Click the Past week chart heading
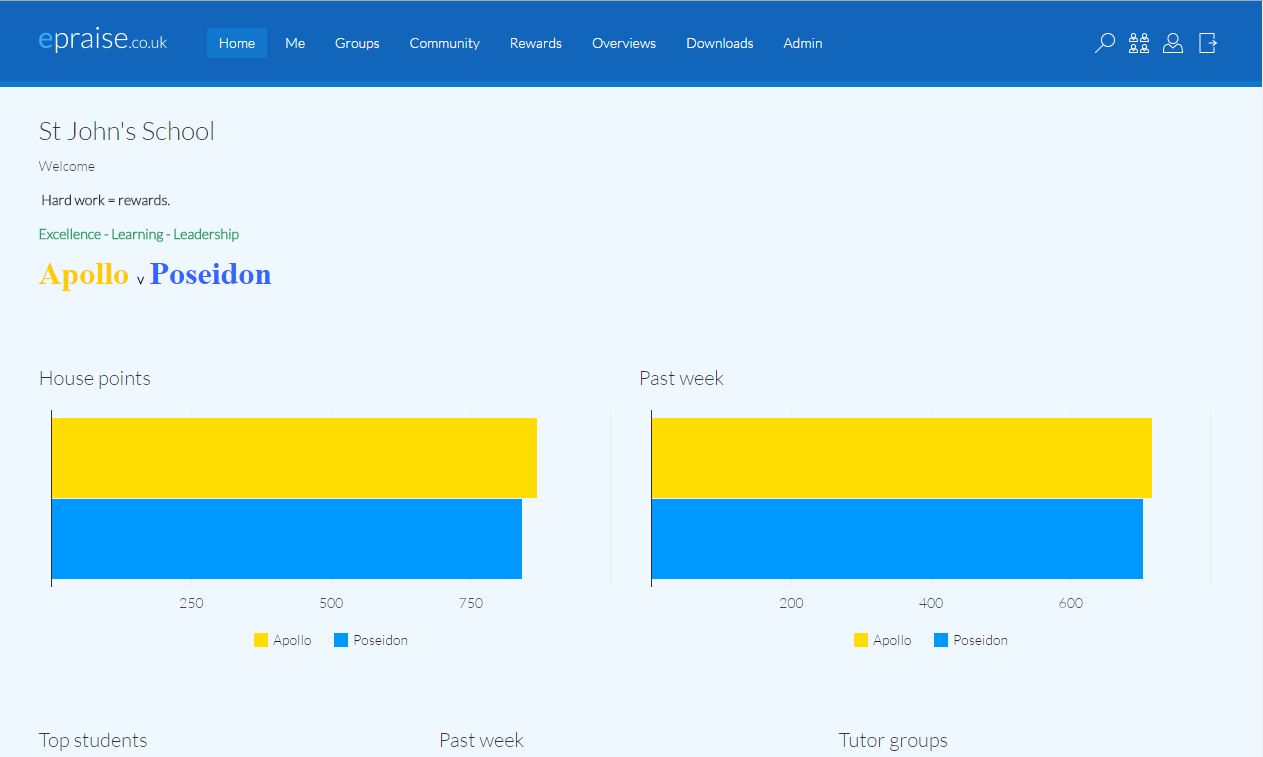 681,378
